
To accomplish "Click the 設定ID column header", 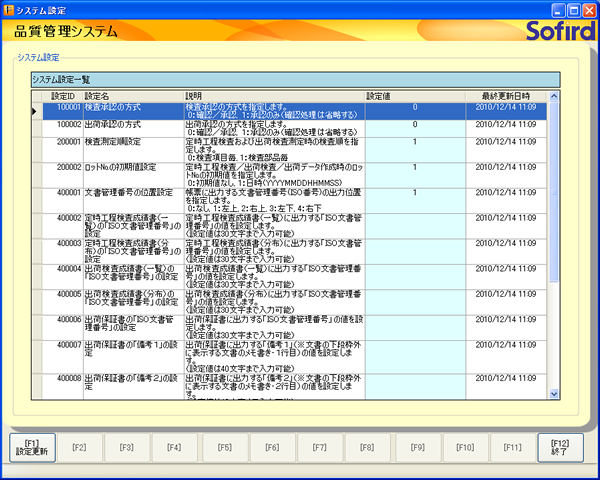I will pos(62,96).
